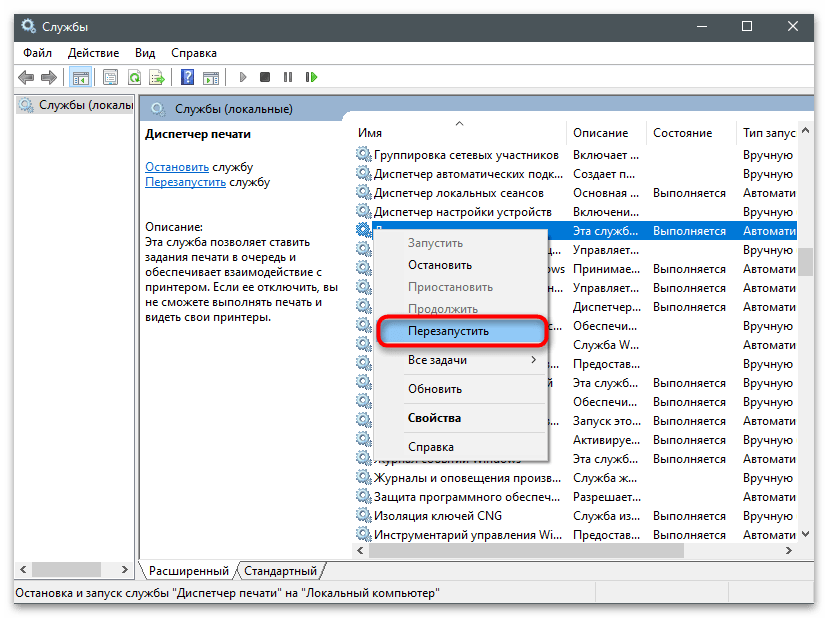Select 'Службы (локальные)' tree node
The height and width of the screenshot is (618, 828).
[76, 105]
